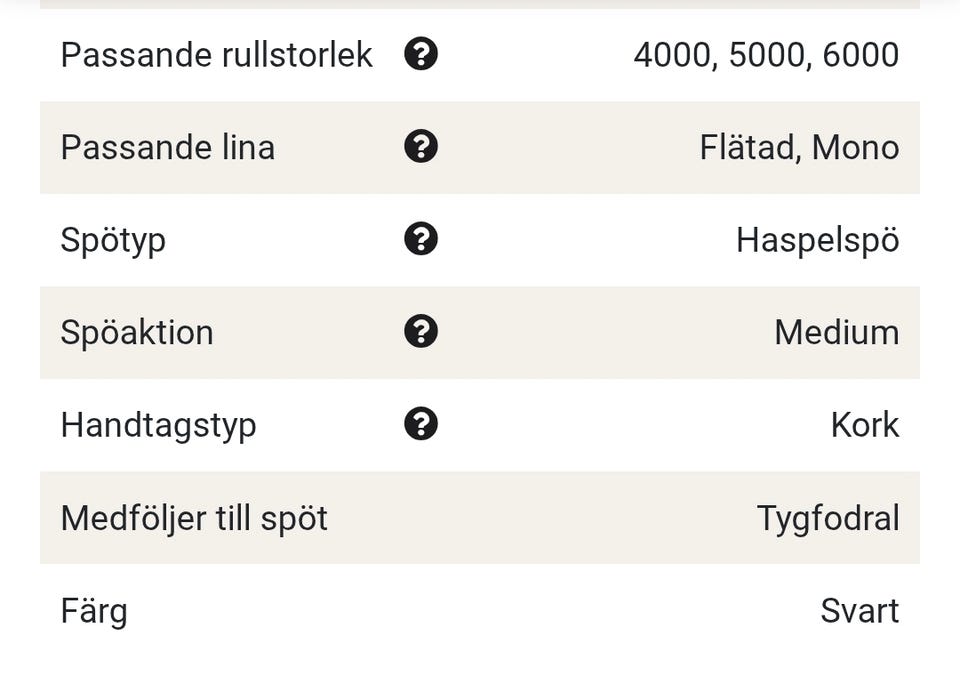Select the Haspelspö value

click(817, 240)
